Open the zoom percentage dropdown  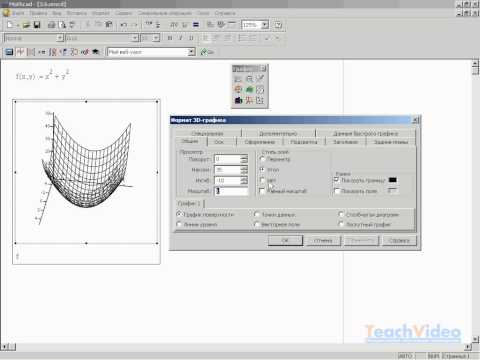tap(265, 25)
